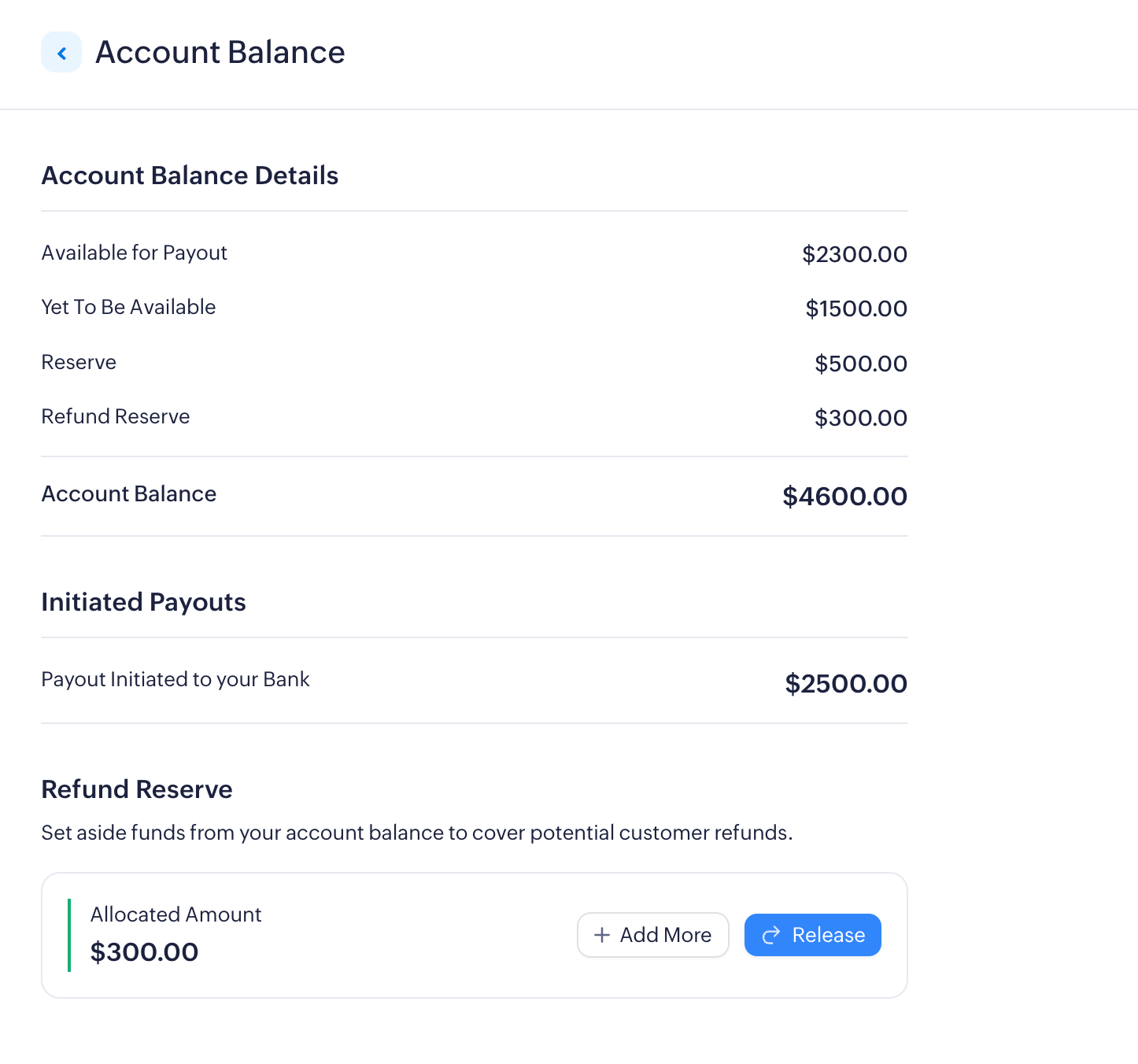Screen dimensions: 1138x1064
Task: Click the $2500.00 initiated payout amount
Action: 845,684
